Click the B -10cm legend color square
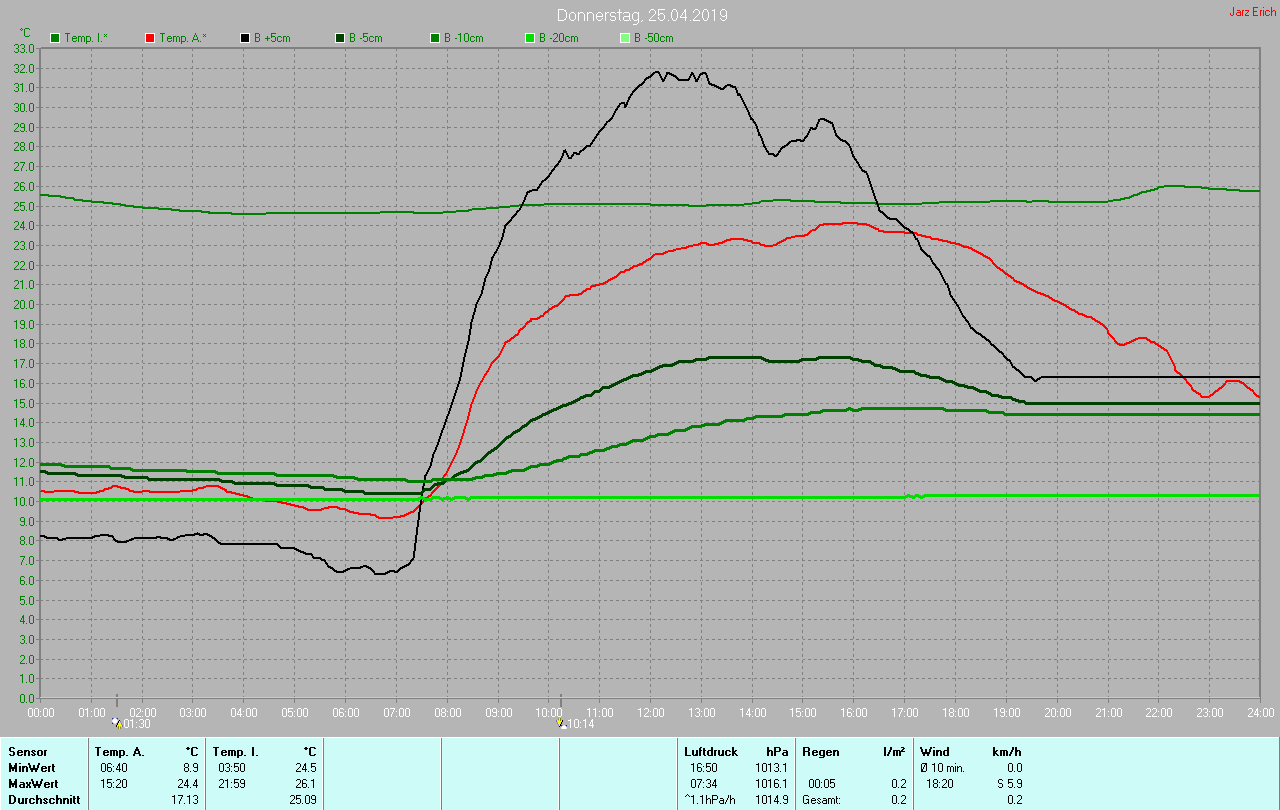 pyautogui.click(x=435, y=38)
